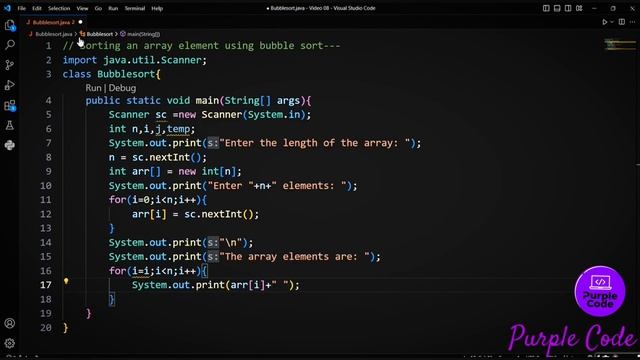Viewport: 640px width, 360px height.
Task: Click 'arr[i]' on line 12
Action: point(149,214)
